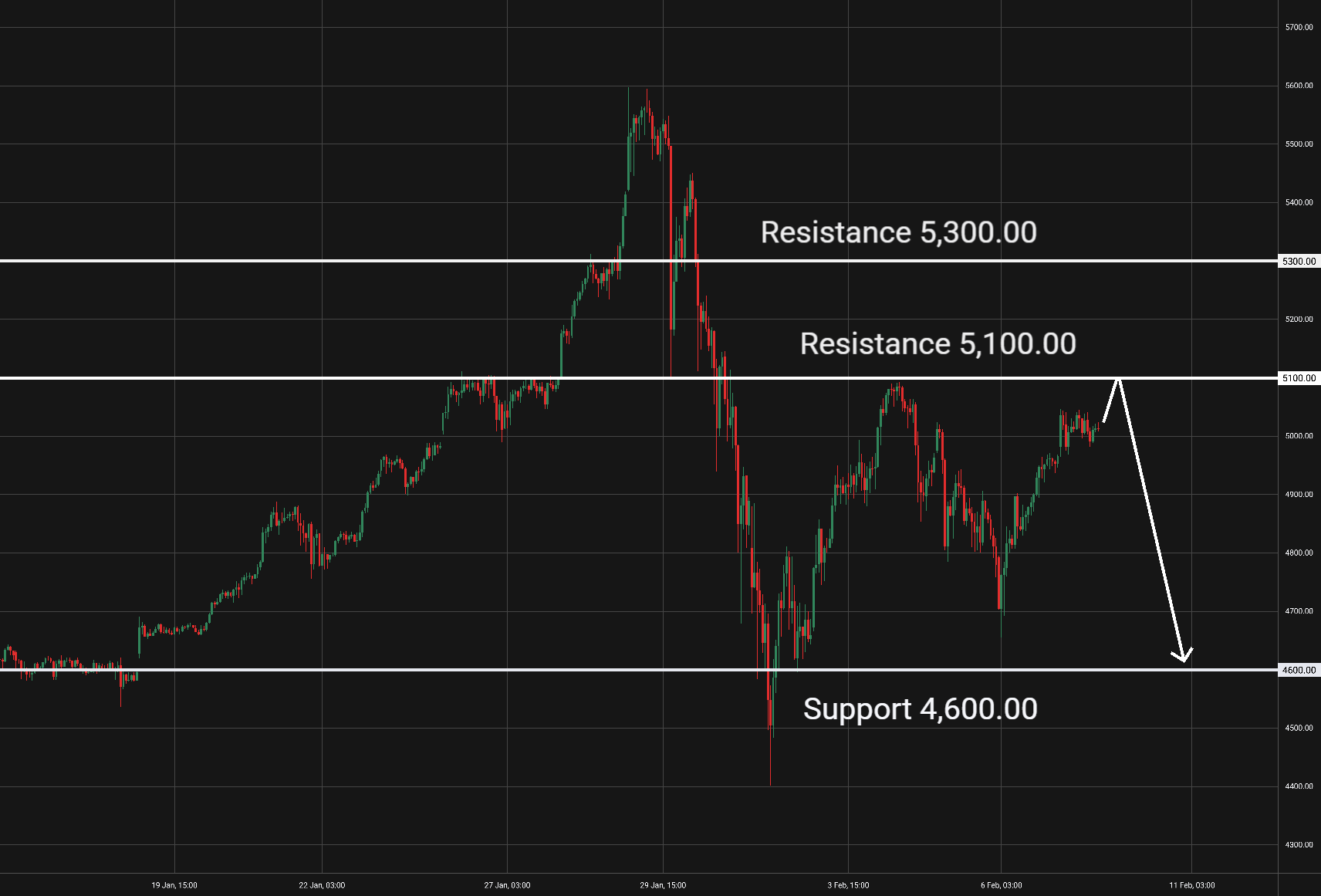Select the highlighted 5100.00 price axis tag
Viewport: 1321px width, 896px height.
[x=1299, y=378]
